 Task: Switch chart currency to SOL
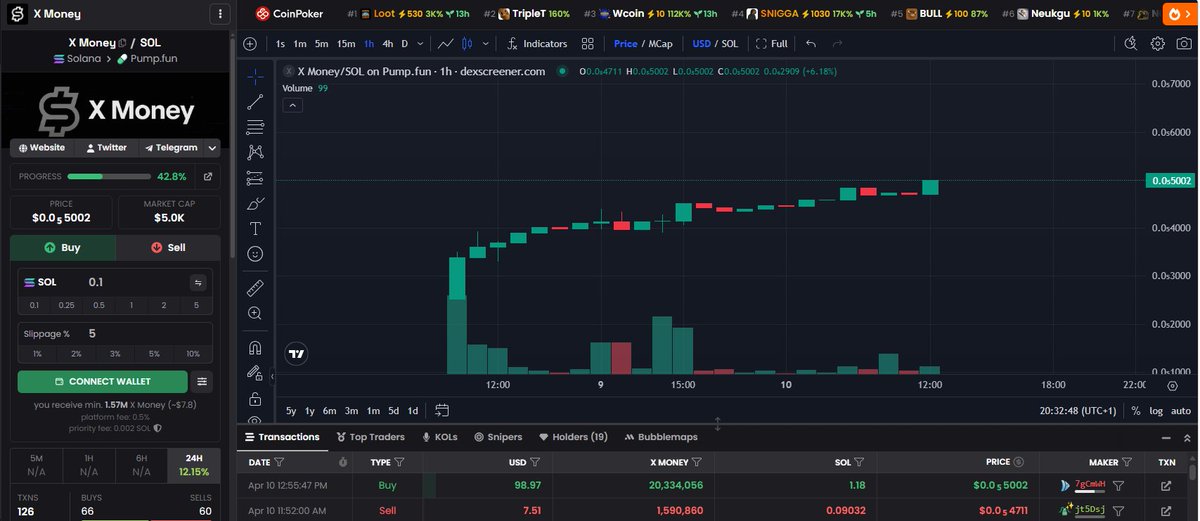coord(730,44)
